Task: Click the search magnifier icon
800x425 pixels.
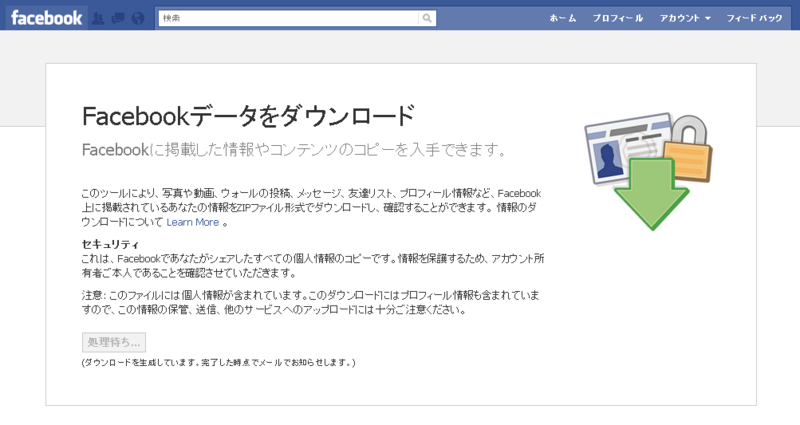Action: click(x=427, y=18)
